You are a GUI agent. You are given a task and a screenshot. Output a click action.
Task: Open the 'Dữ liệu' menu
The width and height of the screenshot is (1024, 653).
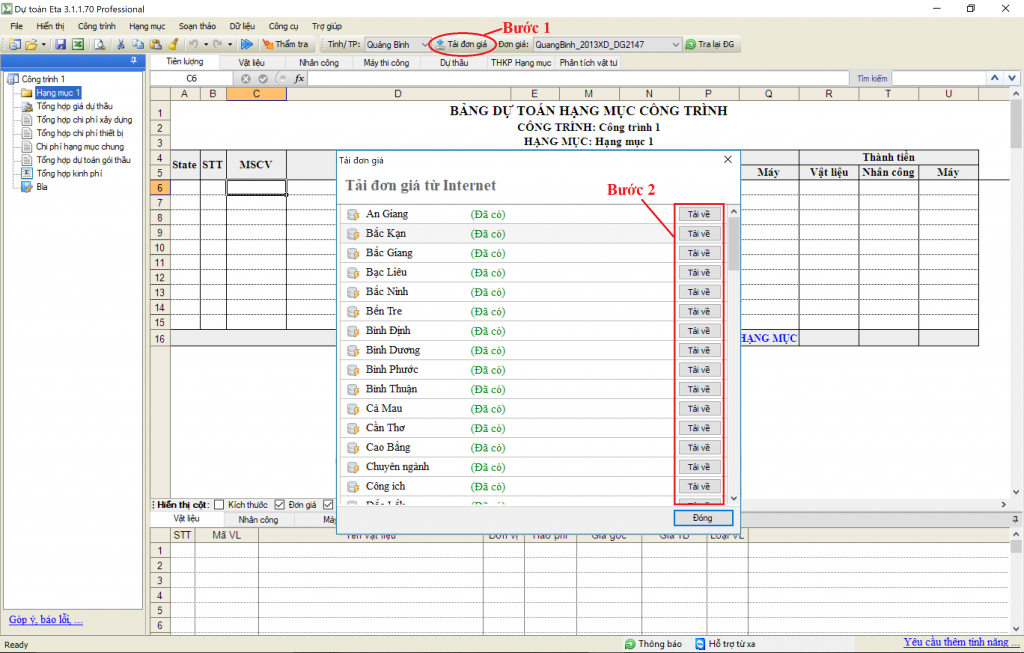(x=241, y=24)
